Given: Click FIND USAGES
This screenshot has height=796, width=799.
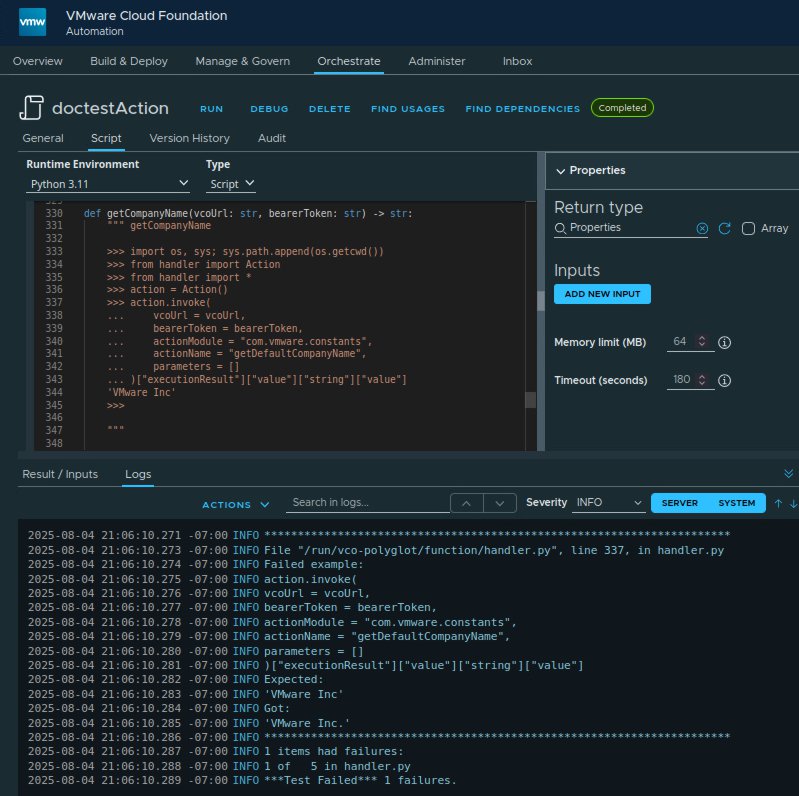Looking at the screenshot, I should pyautogui.click(x=408, y=109).
